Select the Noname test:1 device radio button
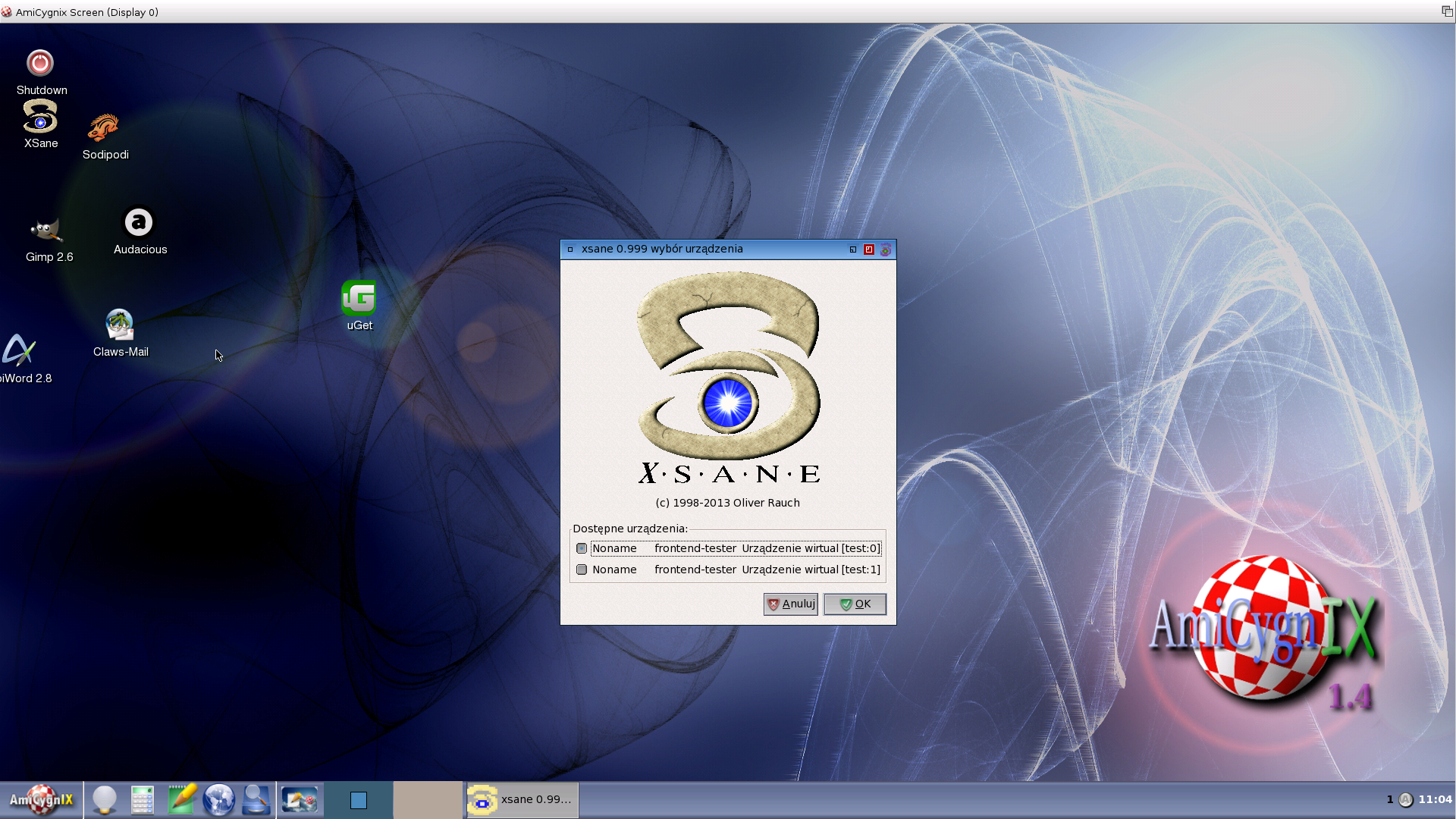Screen dimensions: 1456x819 click(582, 570)
